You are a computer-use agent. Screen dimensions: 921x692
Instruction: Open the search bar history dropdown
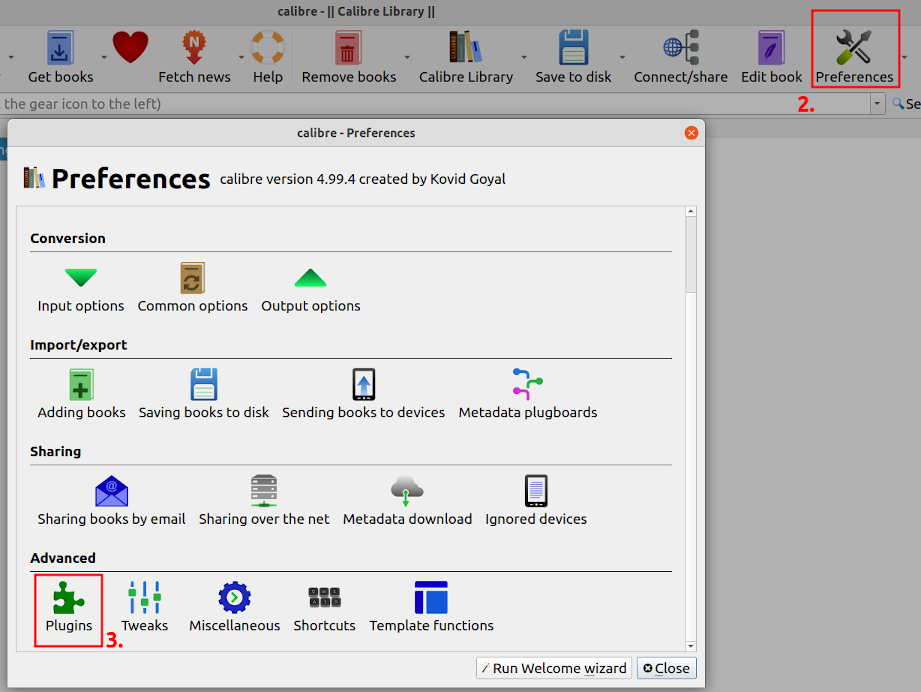[877, 104]
